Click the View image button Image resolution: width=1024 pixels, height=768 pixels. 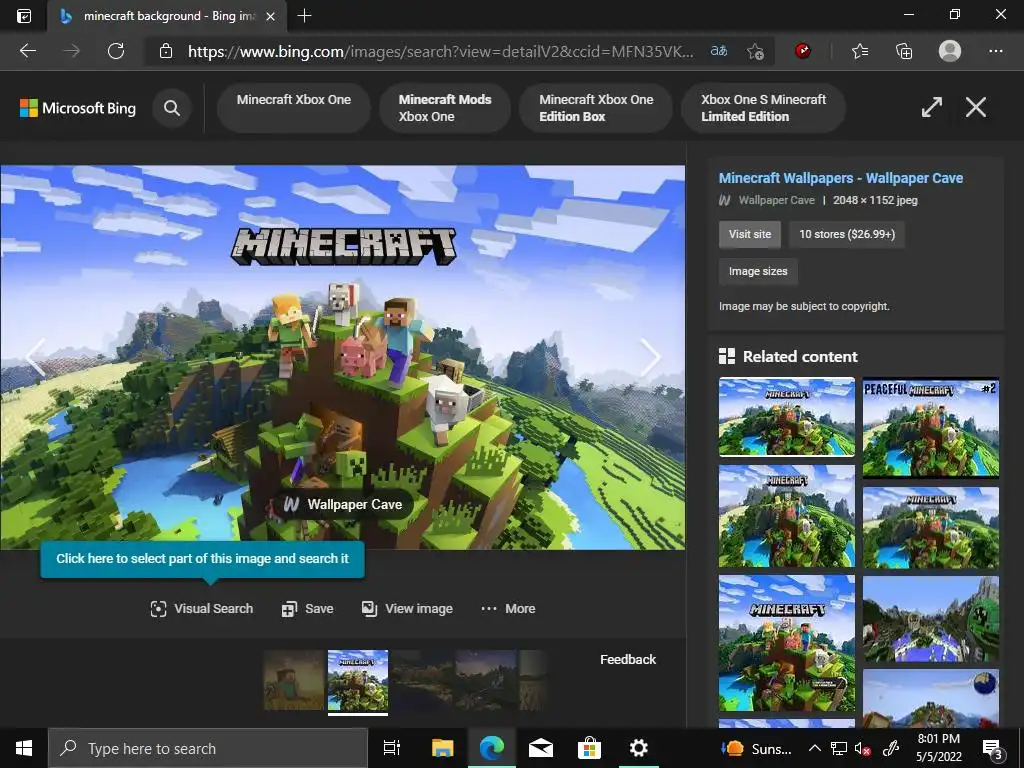point(408,609)
